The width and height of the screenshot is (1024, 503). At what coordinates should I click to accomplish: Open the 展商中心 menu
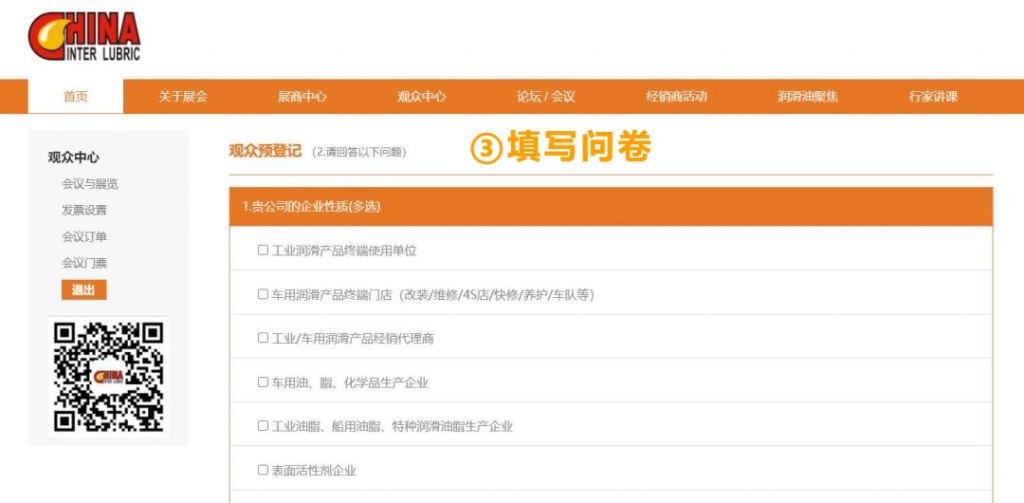click(302, 97)
